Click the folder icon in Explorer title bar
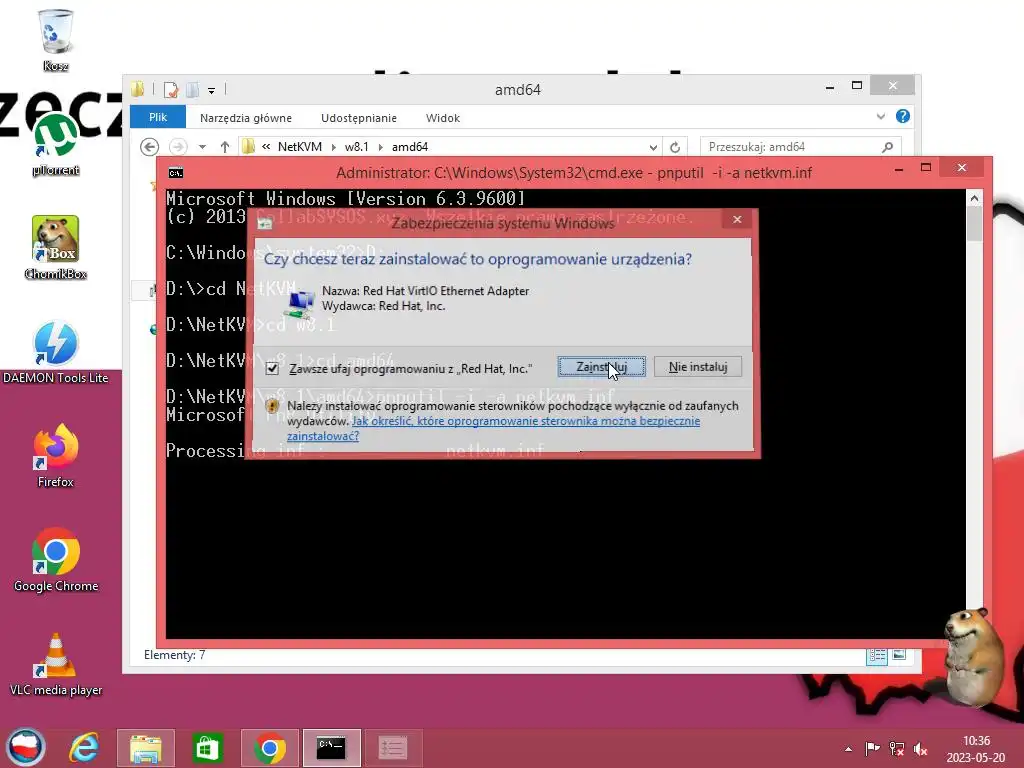 (x=138, y=89)
